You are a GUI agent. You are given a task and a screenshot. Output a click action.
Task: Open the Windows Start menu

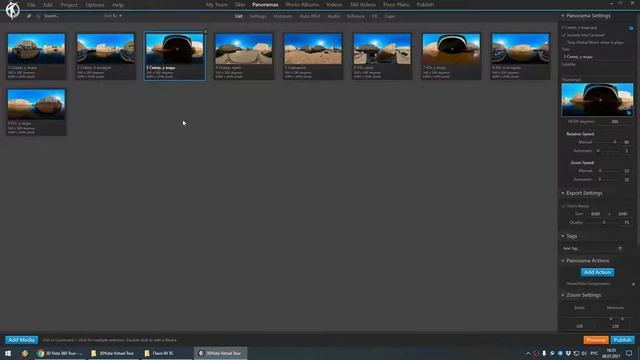[8, 353]
